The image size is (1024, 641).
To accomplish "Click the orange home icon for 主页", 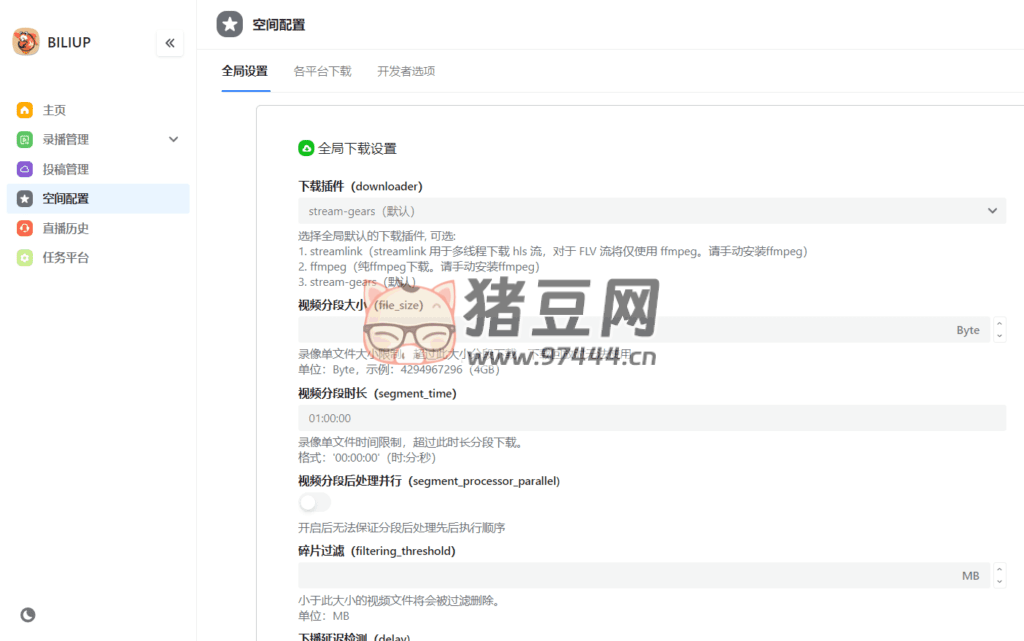I will [25, 110].
